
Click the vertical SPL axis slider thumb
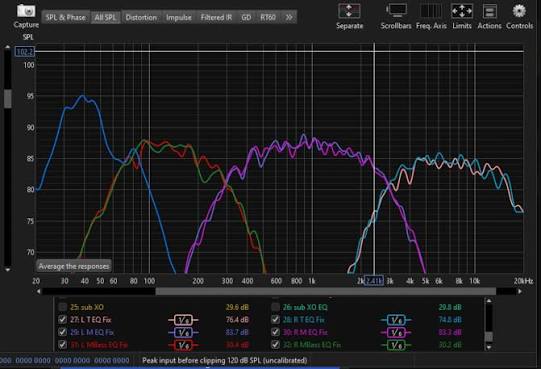8,99
